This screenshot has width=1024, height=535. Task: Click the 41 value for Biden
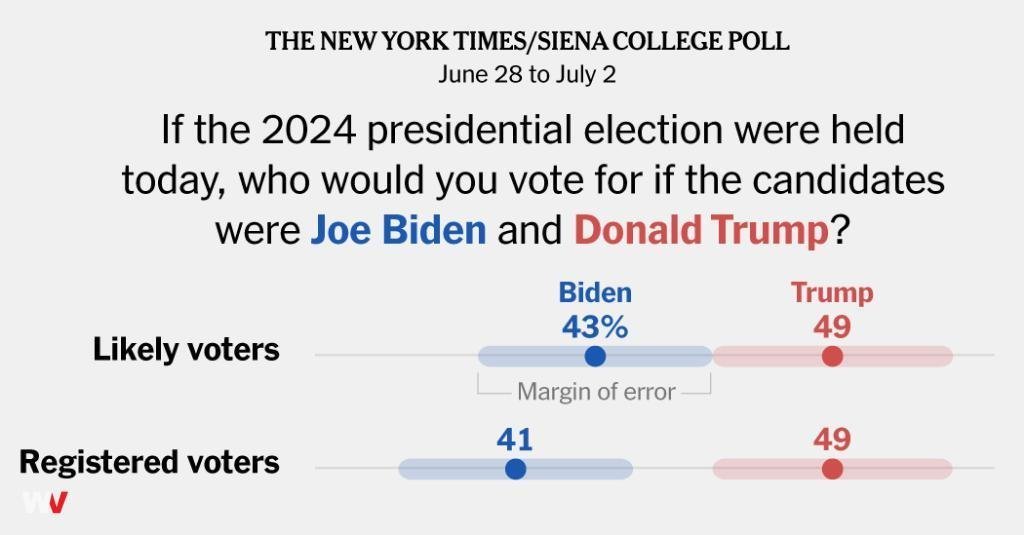pos(515,440)
